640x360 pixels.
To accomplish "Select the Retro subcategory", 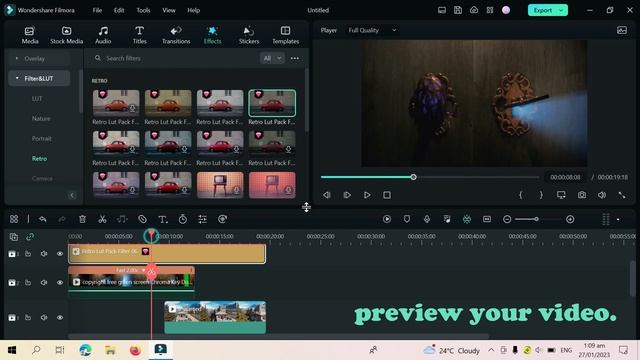I will tap(39, 158).
